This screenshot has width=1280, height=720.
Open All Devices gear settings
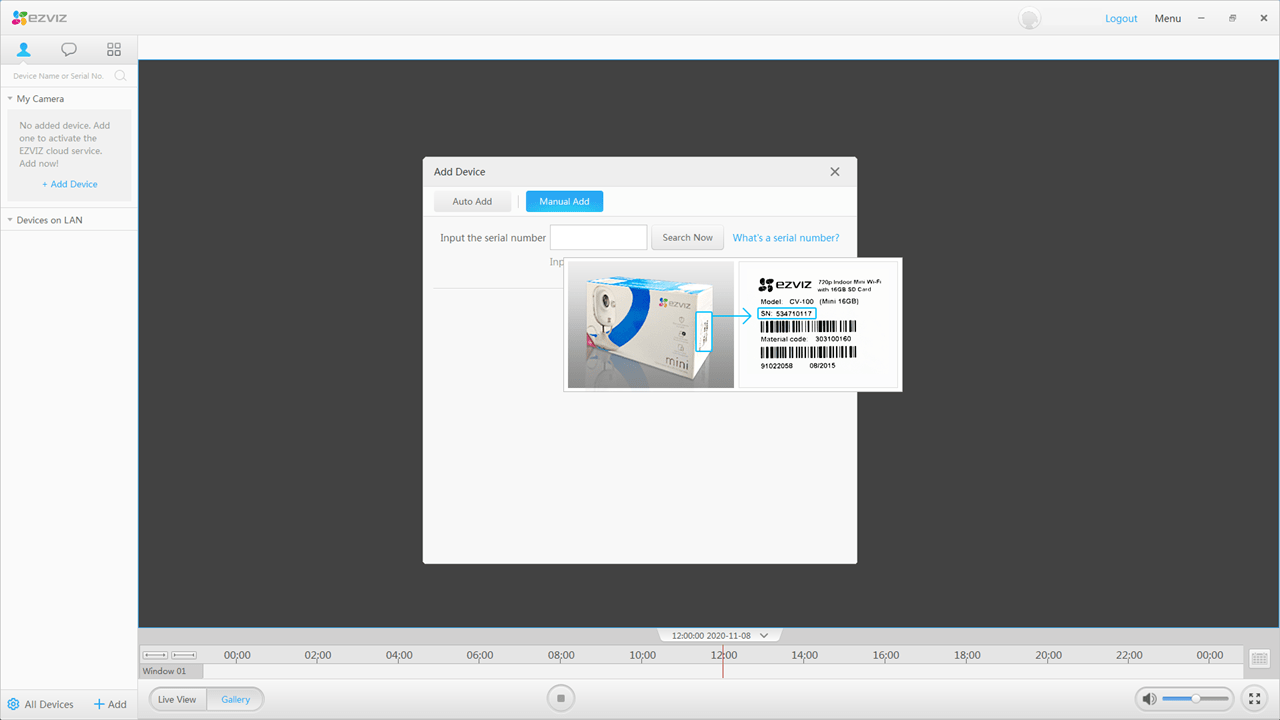(x=40, y=704)
